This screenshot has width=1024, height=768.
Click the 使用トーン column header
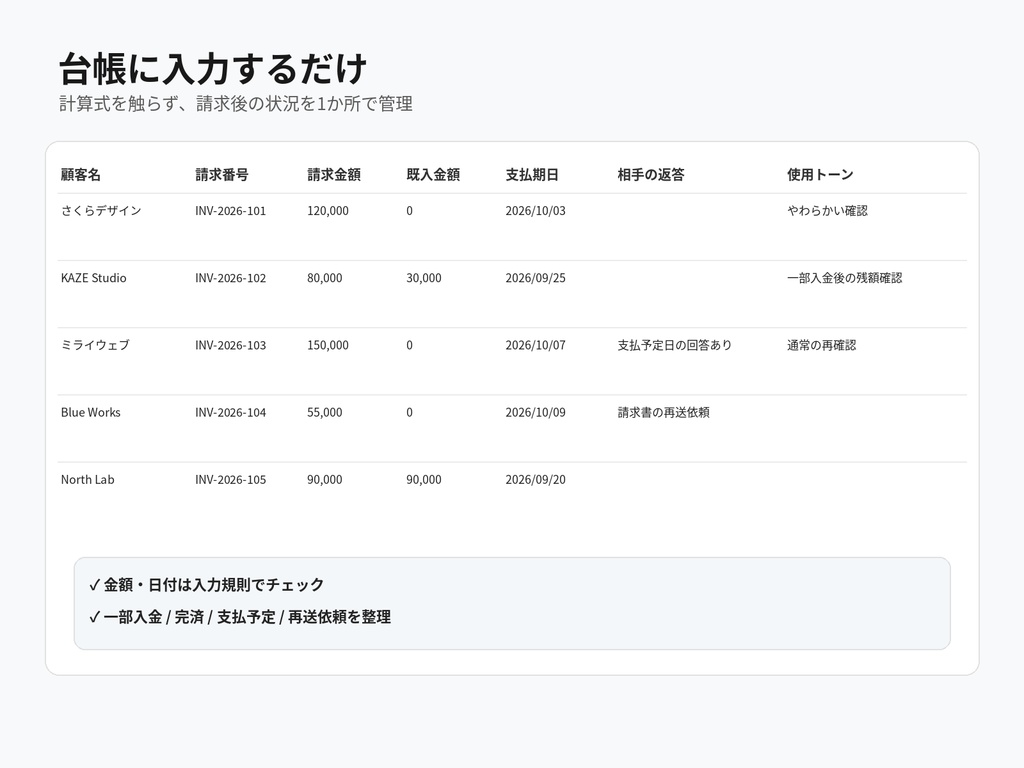[x=820, y=174]
